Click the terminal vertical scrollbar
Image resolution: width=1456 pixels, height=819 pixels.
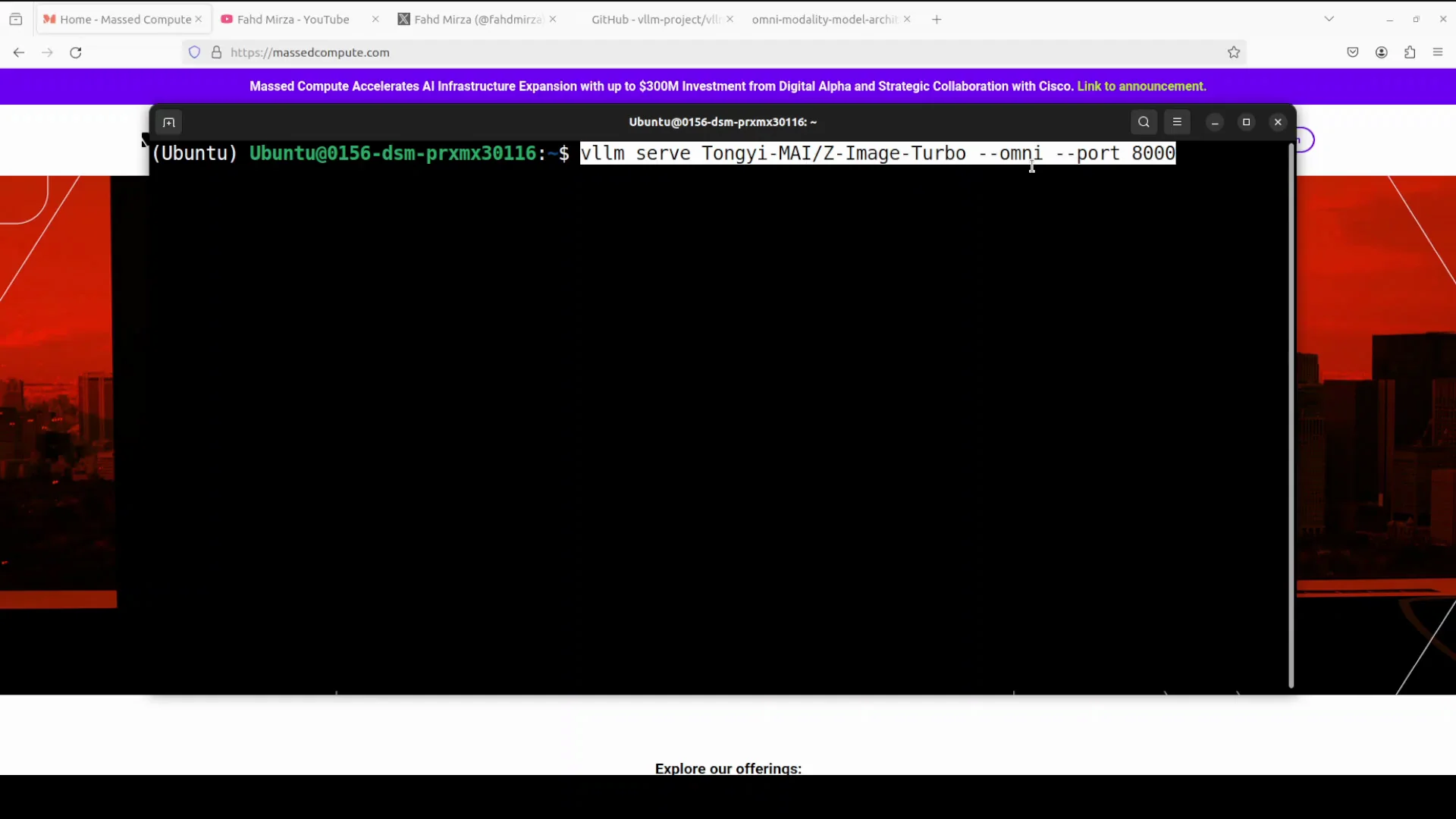pyautogui.click(x=1291, y=416)
